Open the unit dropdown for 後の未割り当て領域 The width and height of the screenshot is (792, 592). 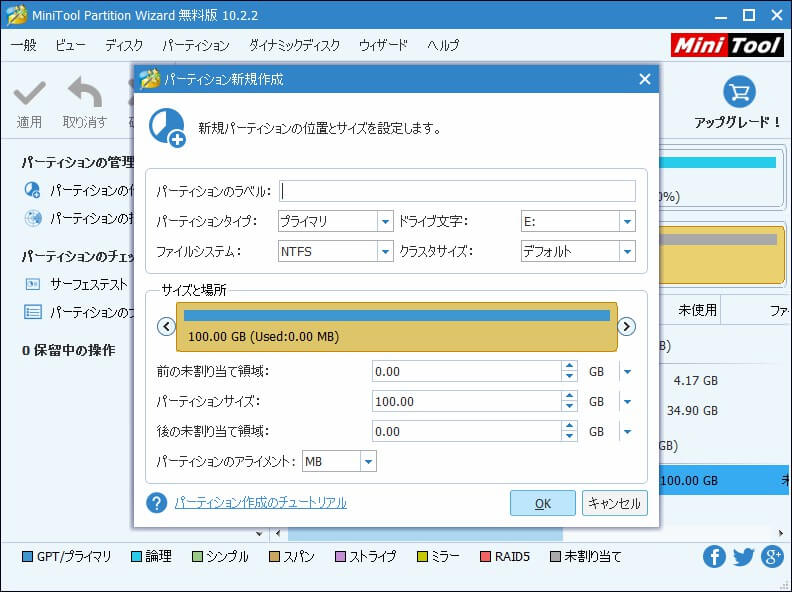[627, 432]
